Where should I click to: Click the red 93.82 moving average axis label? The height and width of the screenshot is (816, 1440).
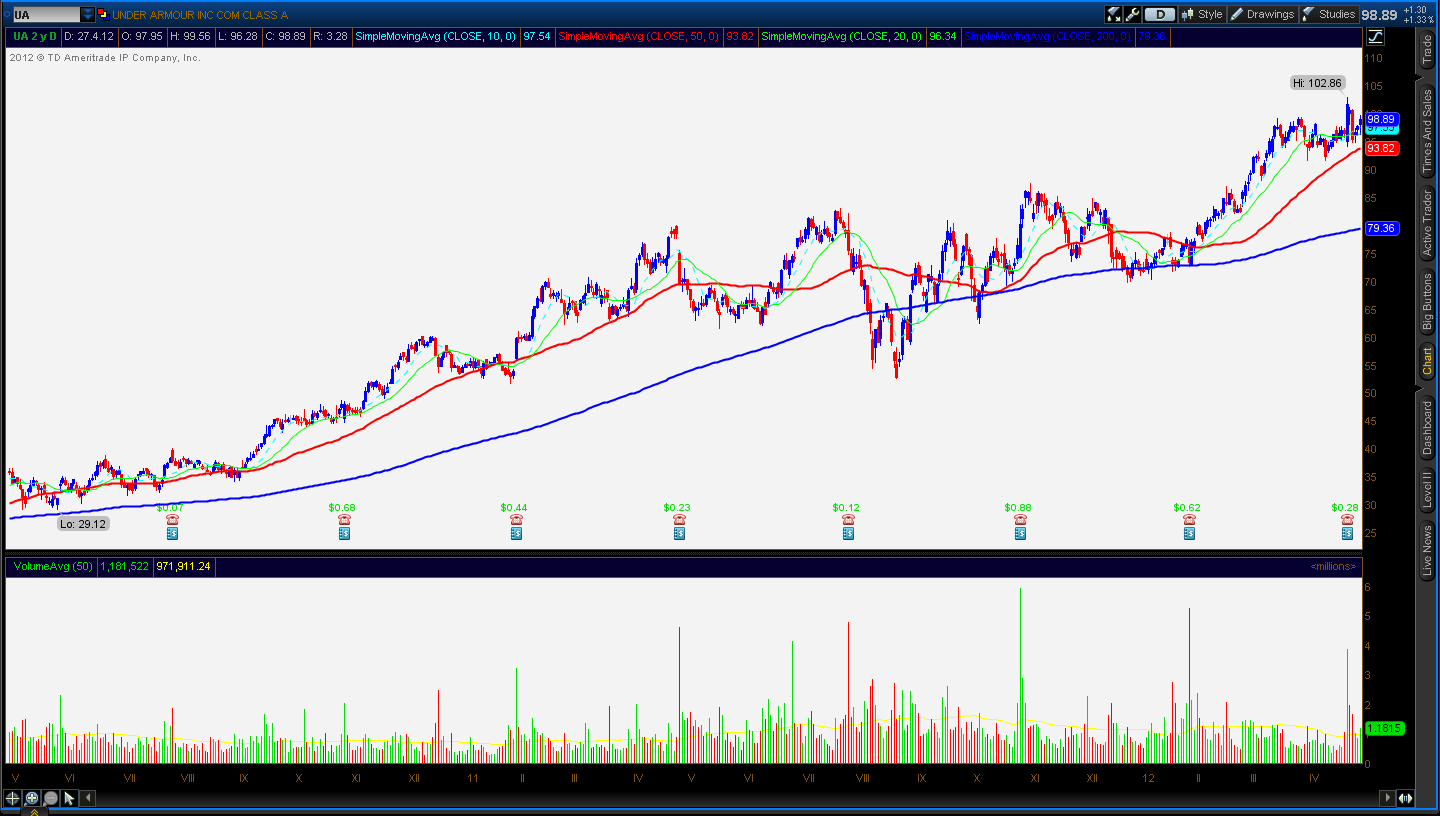pyautogui.click(x=1381, y=148)
